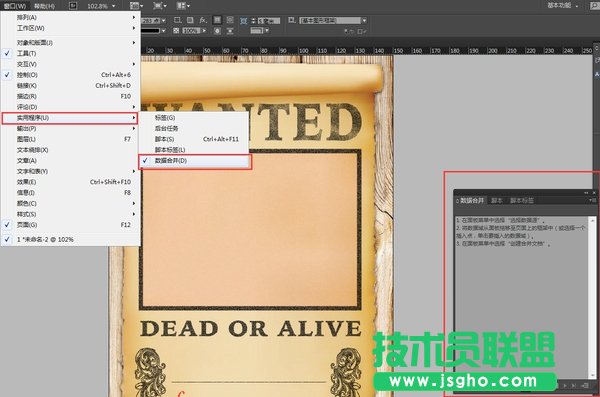
Task: Expand the 交互(V) submenu
Action: (x=70, y=64)
